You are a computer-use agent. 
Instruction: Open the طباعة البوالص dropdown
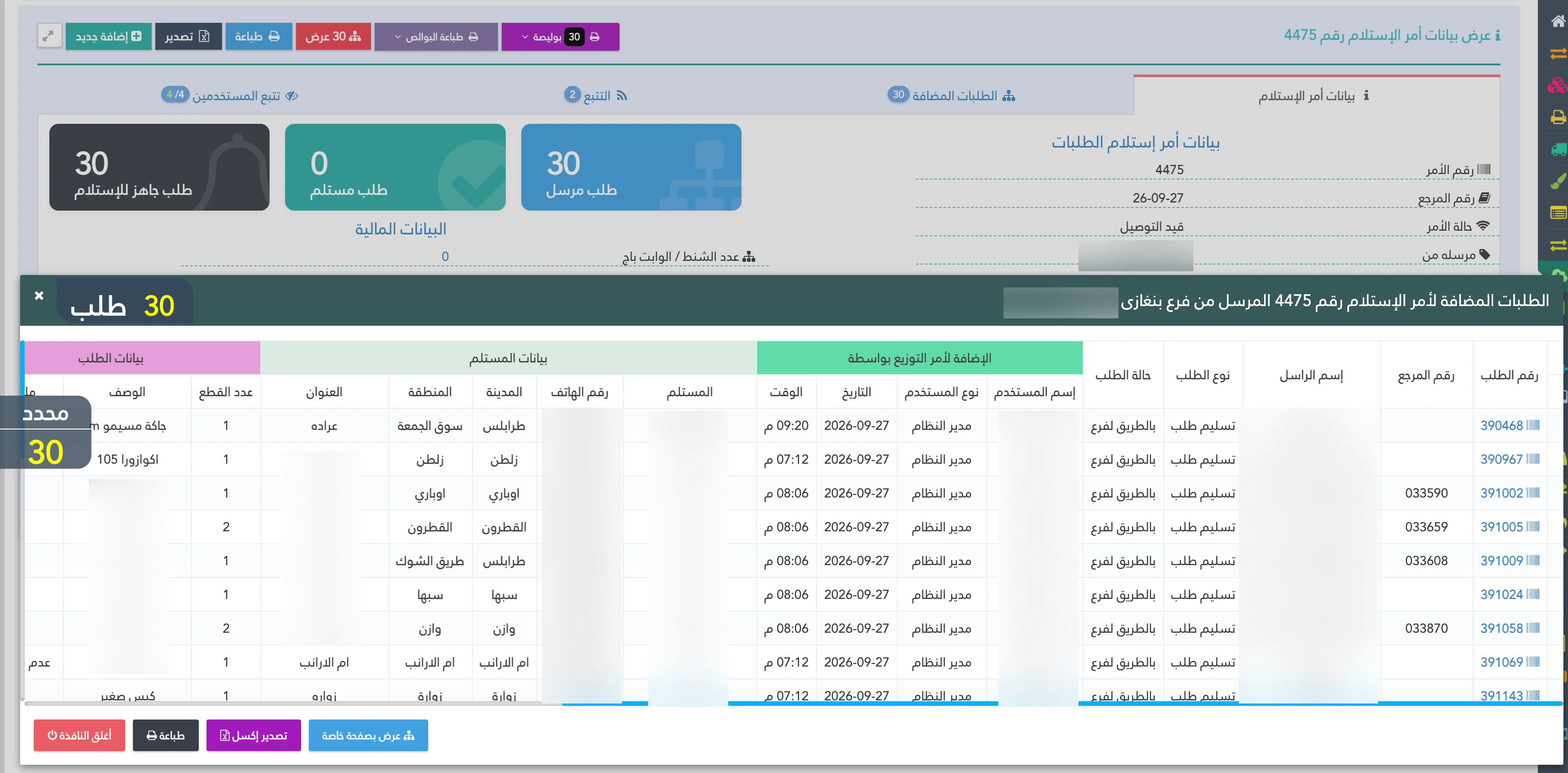pyautogui.click(x=436, y=37)
